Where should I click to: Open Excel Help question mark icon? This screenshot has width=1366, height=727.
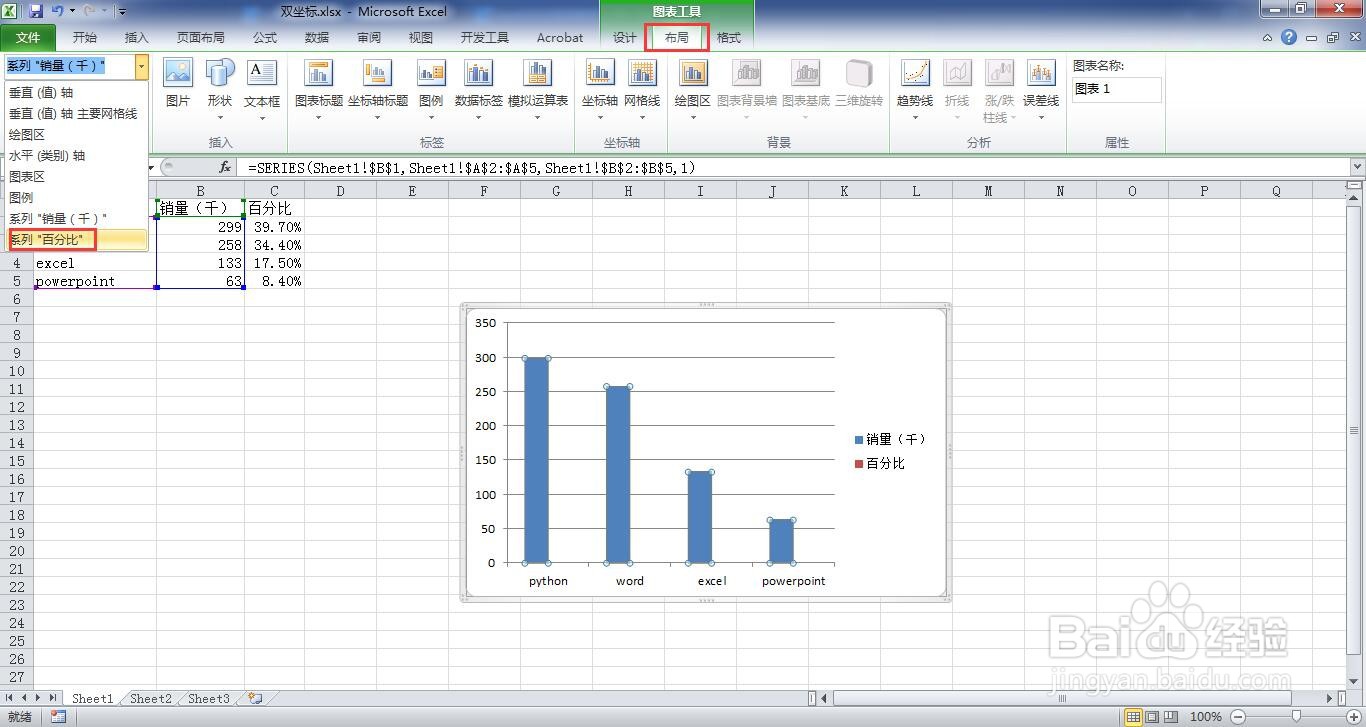[1289, 38]
